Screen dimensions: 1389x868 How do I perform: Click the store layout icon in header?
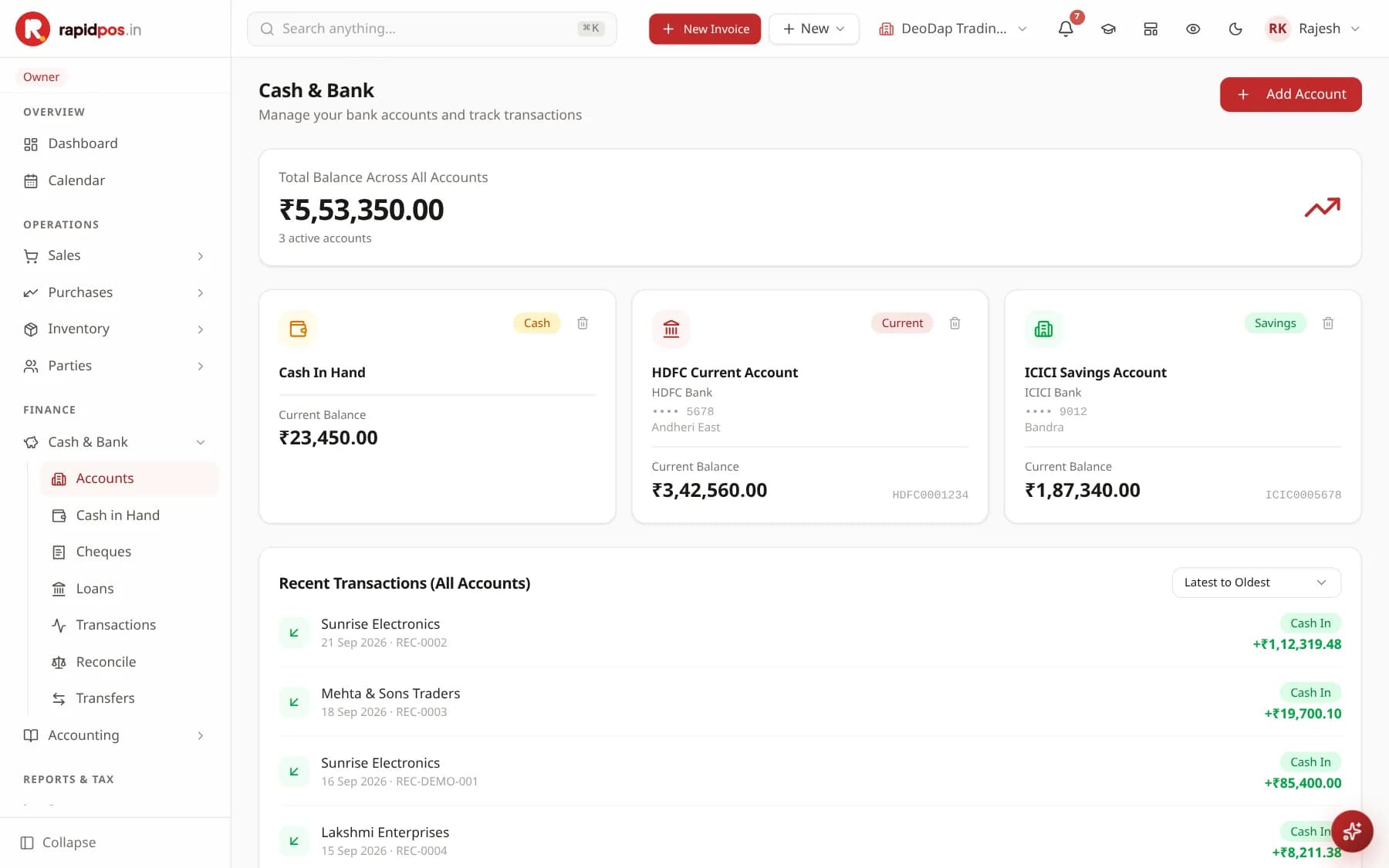tap(1151, 29)
